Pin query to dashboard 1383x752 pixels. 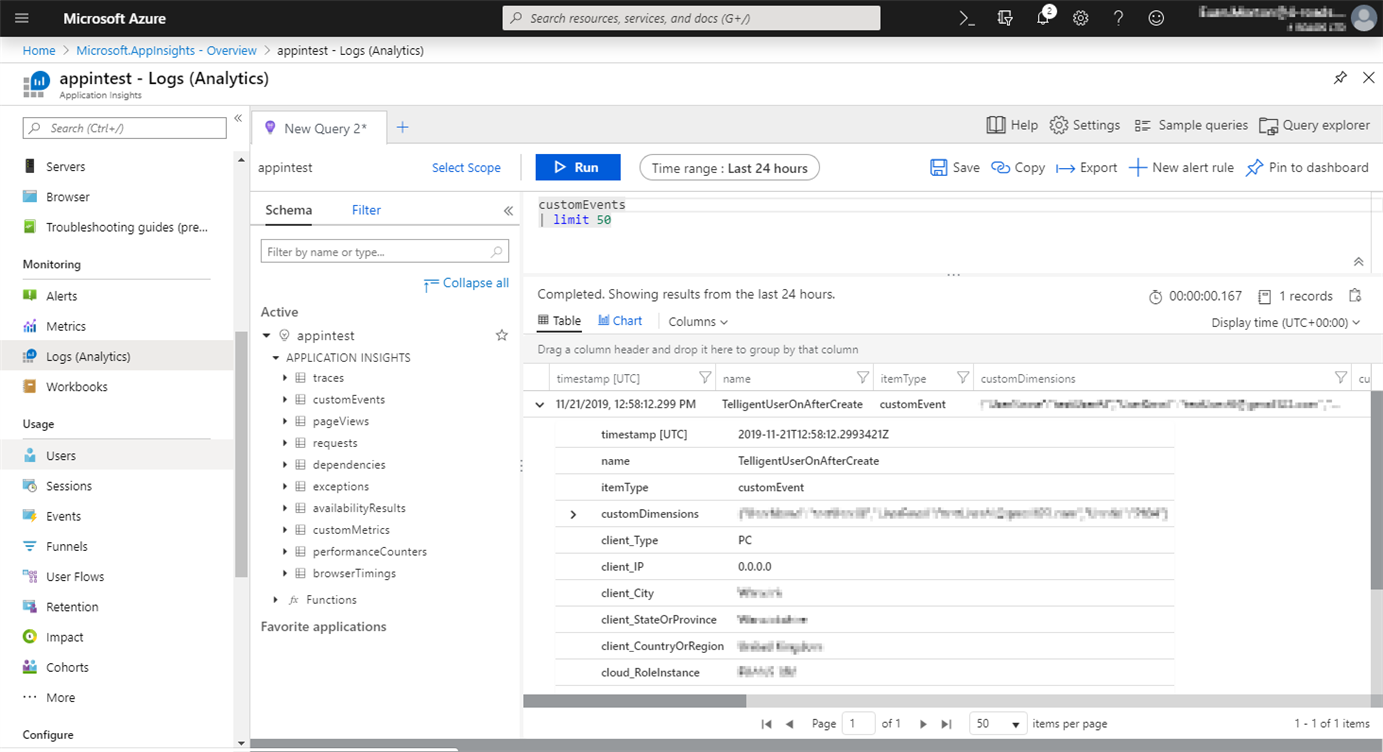(x=1306, y=168)
